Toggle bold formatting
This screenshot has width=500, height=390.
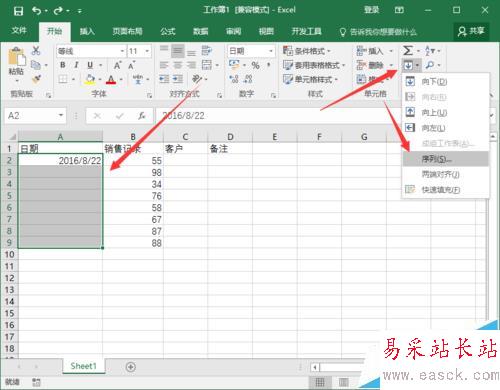coord(63,65)
